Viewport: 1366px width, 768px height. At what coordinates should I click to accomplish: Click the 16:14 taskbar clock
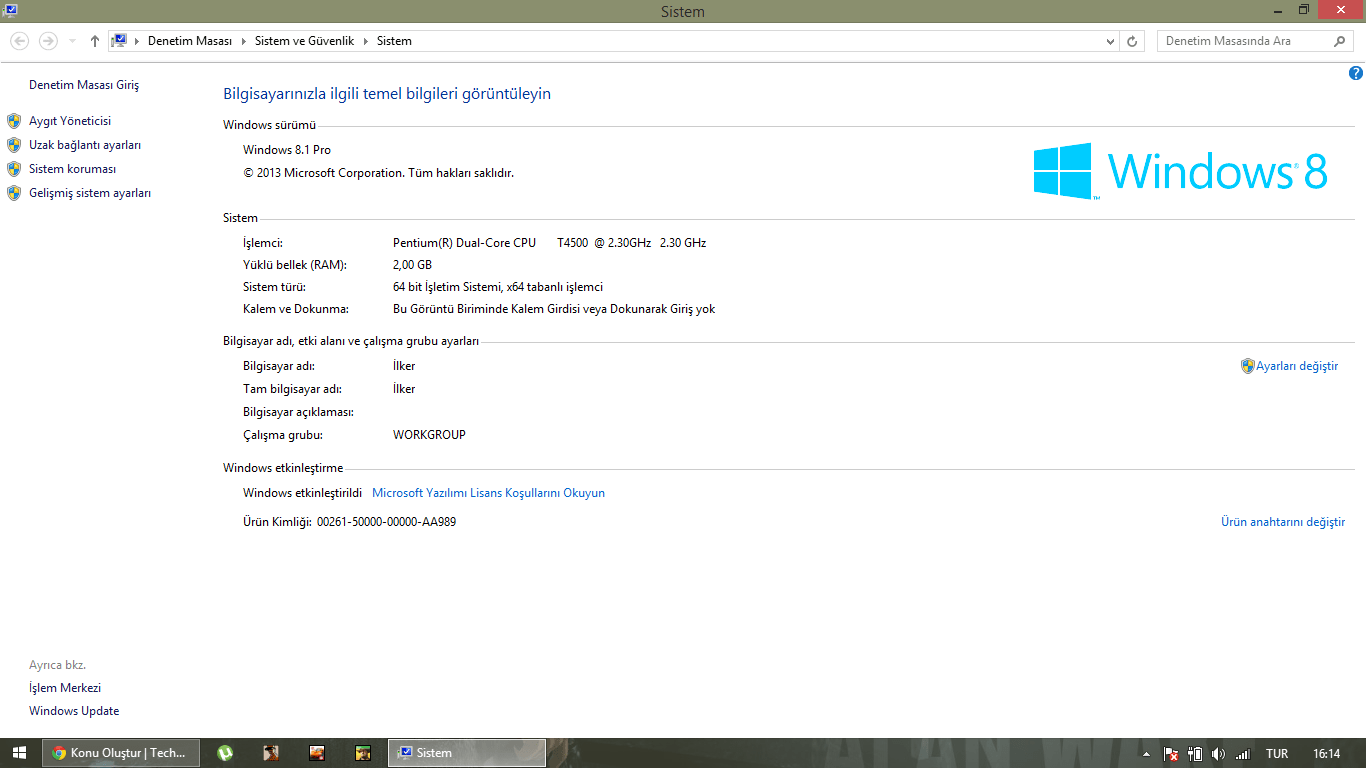coord(1327,754)
